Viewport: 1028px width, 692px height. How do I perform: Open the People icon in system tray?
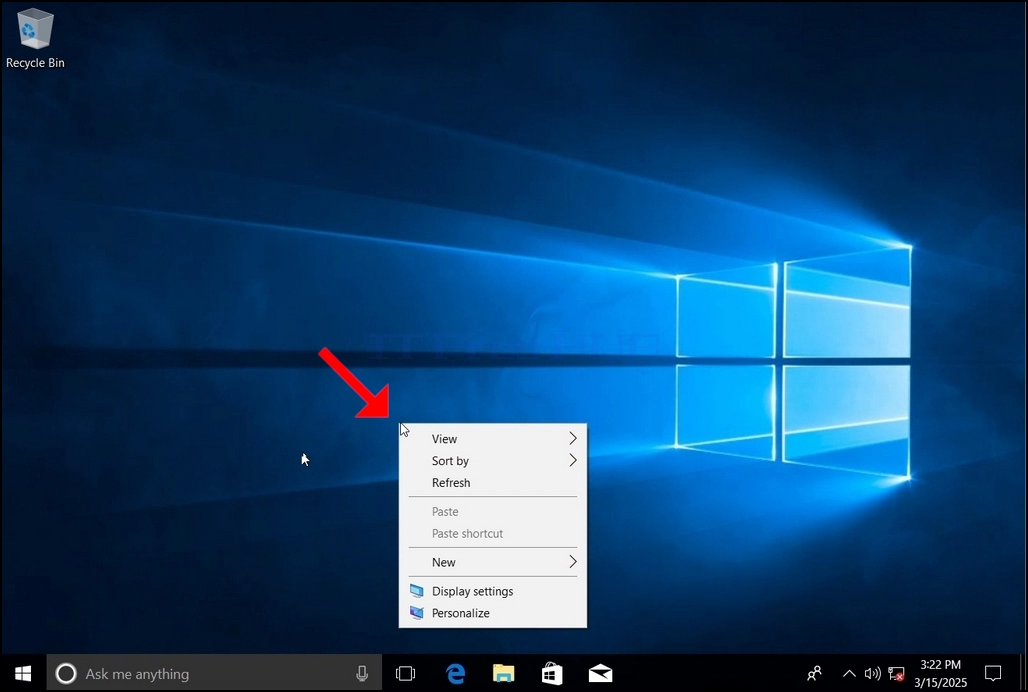814,674
